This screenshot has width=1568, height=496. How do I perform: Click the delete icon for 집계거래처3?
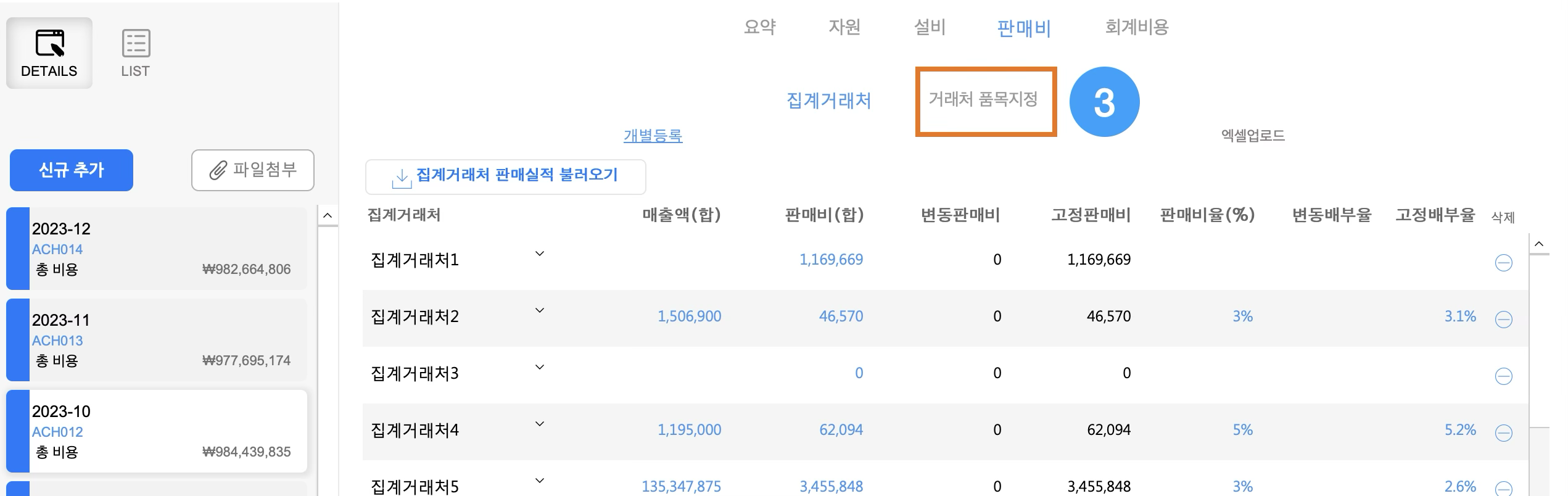[x=1503, y=376]
